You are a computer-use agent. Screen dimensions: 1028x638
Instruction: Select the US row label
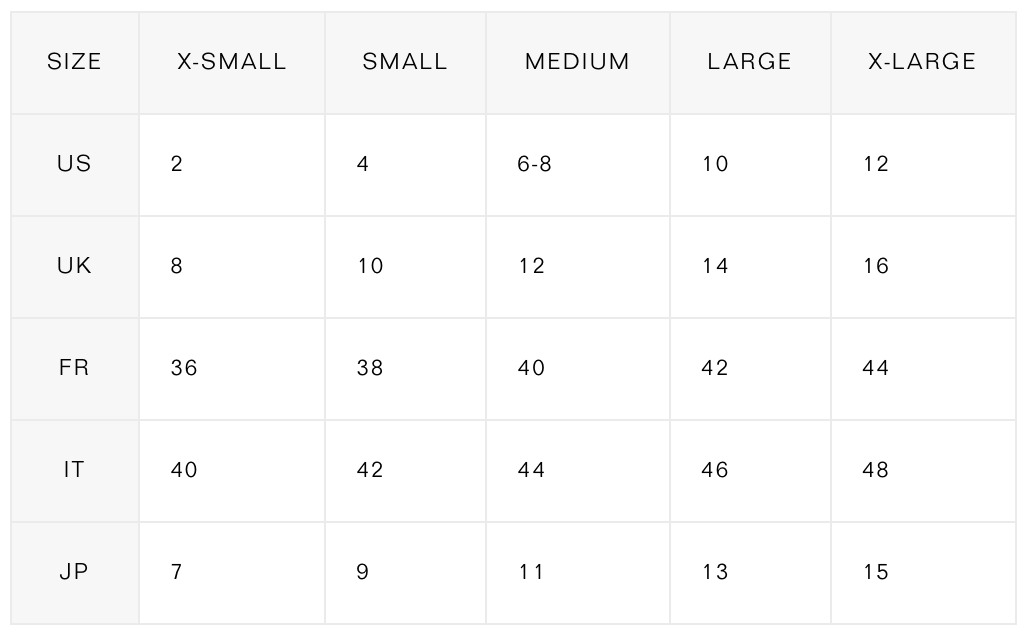(x=74, y=163)
